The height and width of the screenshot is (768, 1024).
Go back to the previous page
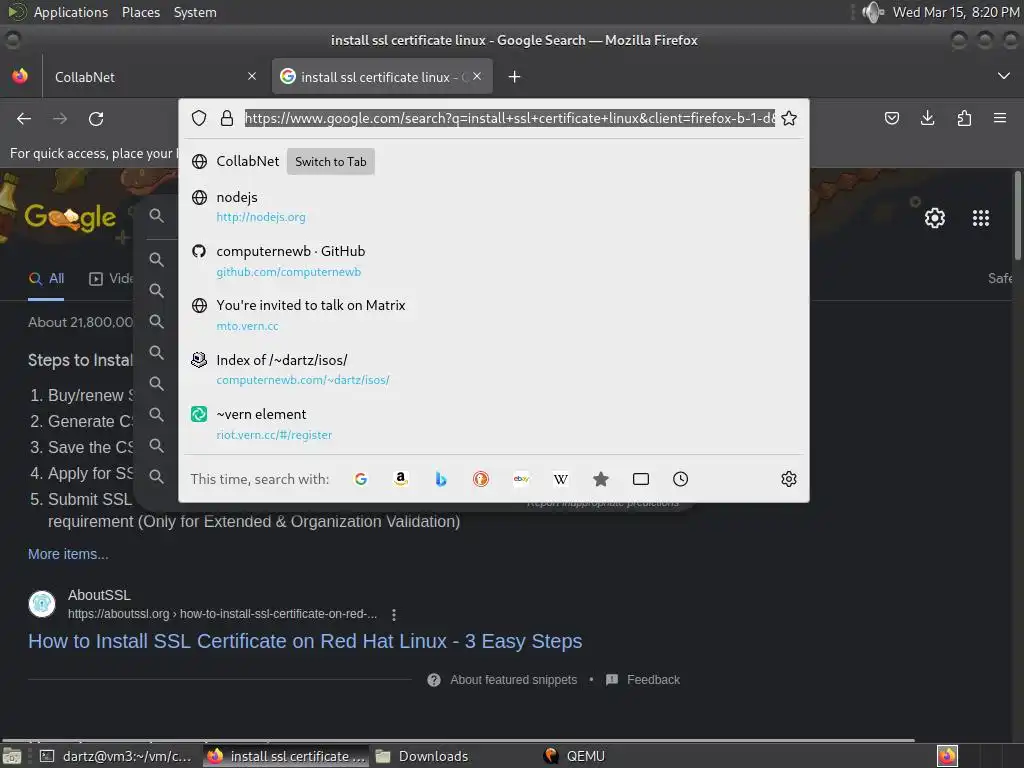coord(24,118)
